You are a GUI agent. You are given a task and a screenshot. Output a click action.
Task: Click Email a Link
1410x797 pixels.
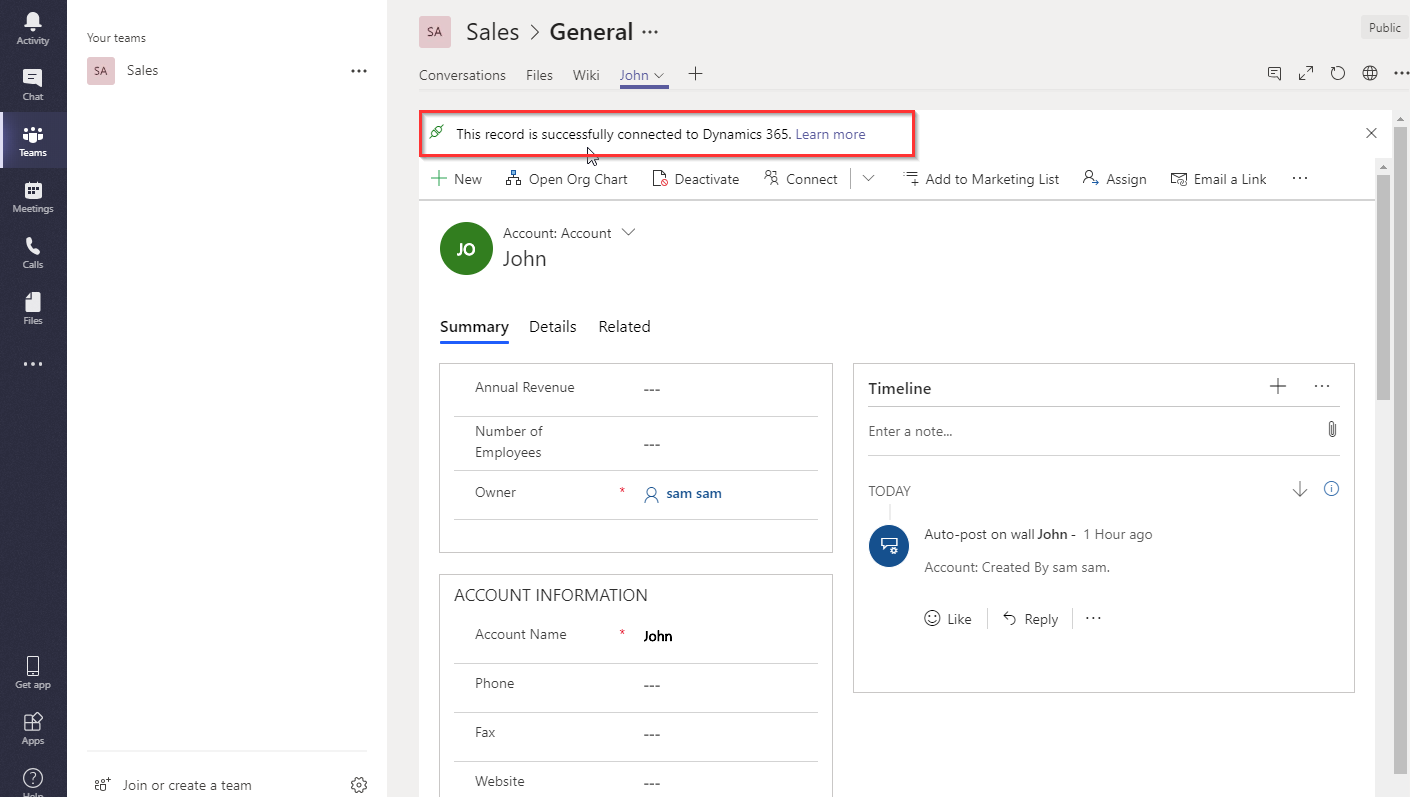pyautogui.click(x=1218, y=179)
